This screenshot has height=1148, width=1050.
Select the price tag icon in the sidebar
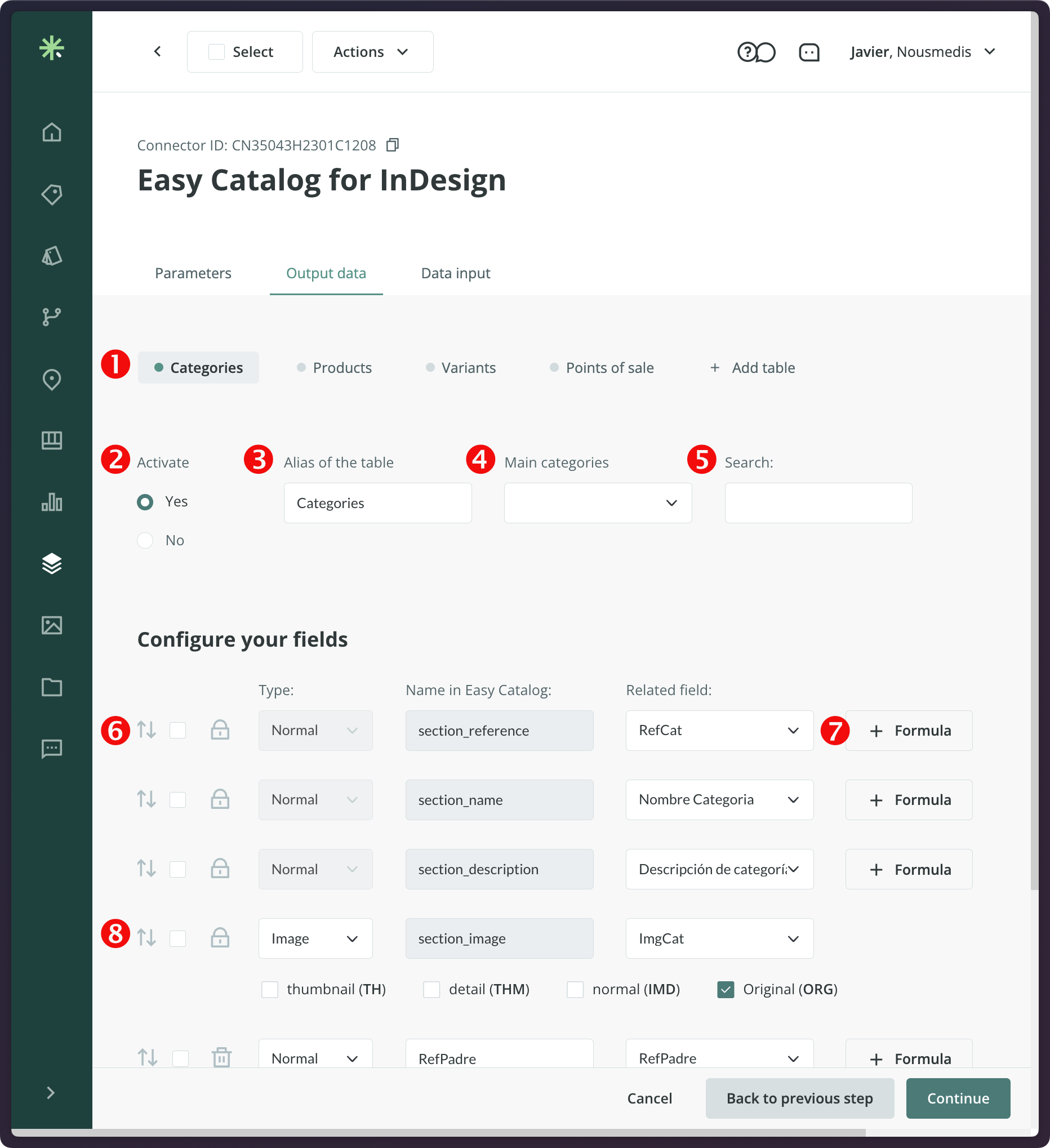pyautogui.click(x=52, y=194)
